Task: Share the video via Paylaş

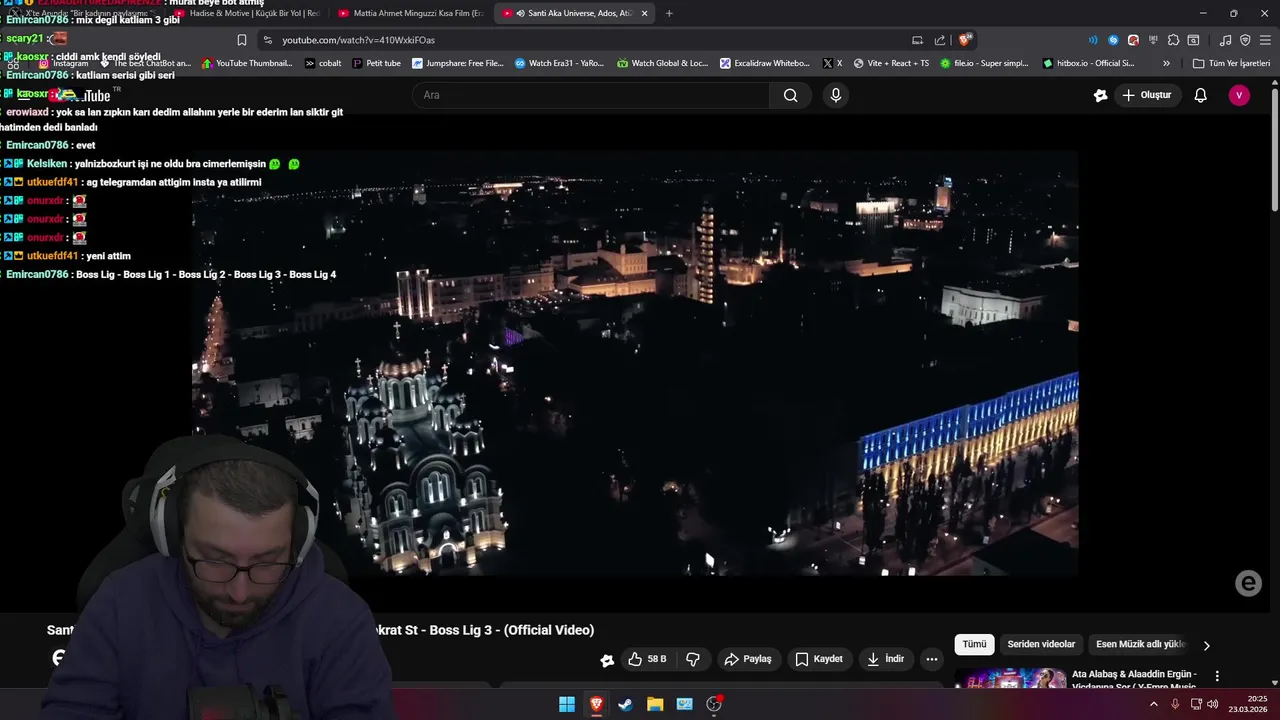Action: click(748, 659)
